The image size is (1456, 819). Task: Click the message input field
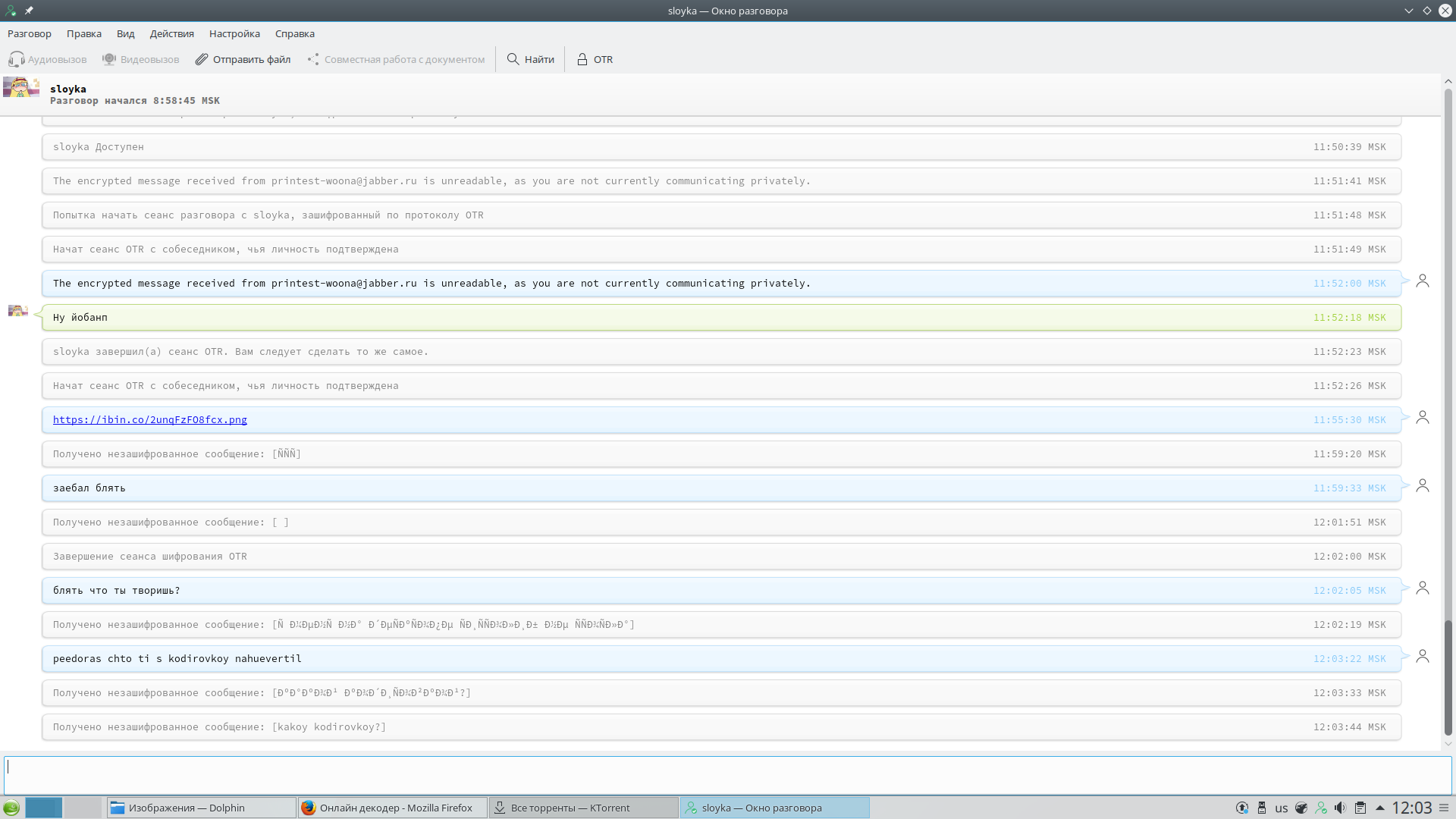pos(728,774)
